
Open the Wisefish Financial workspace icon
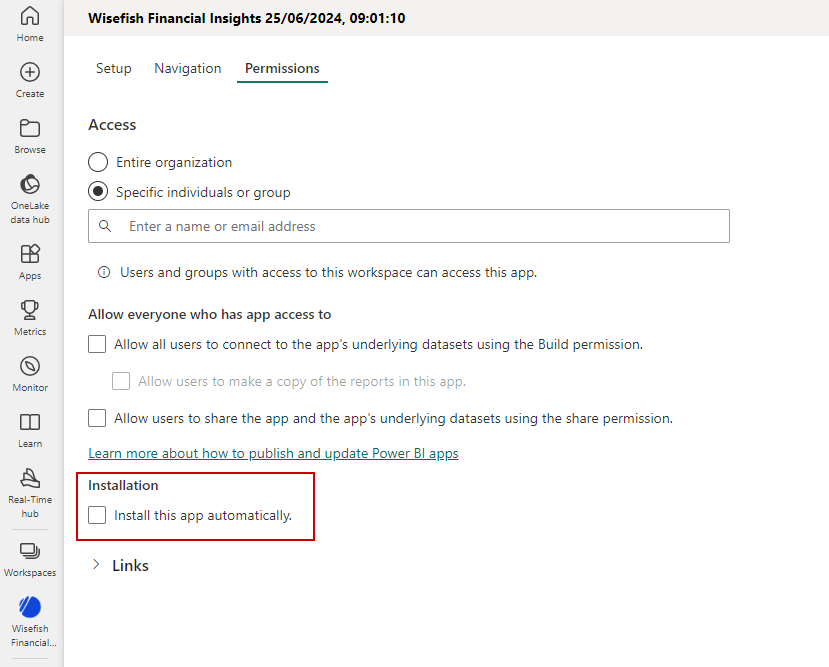(x=30, y=607)
